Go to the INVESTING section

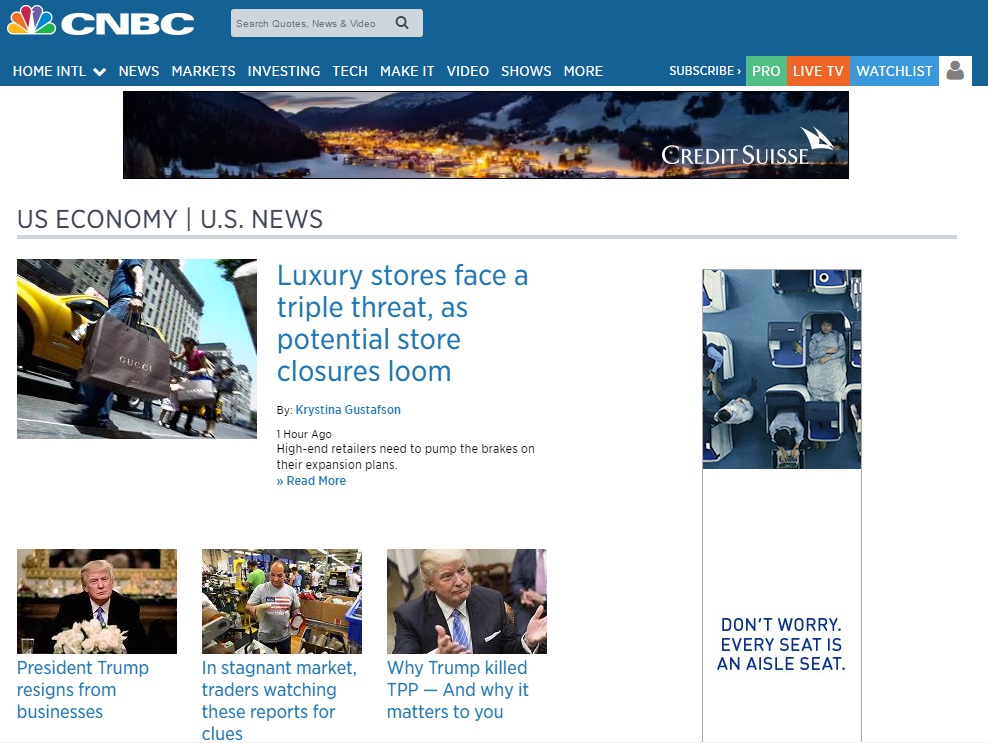(x=284, y=71)
